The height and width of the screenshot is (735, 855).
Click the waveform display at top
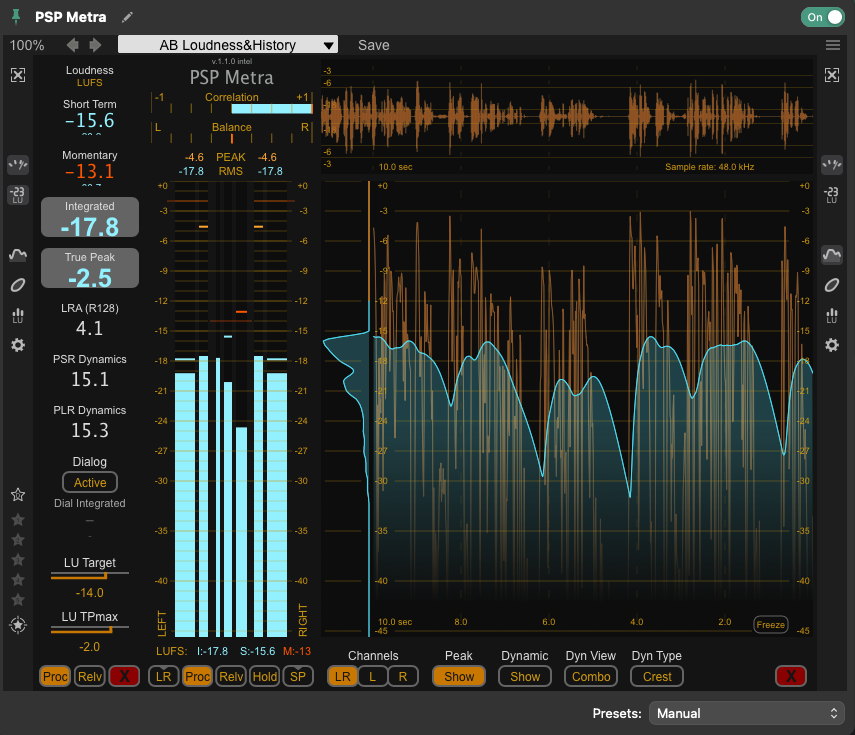click(567, 116)
